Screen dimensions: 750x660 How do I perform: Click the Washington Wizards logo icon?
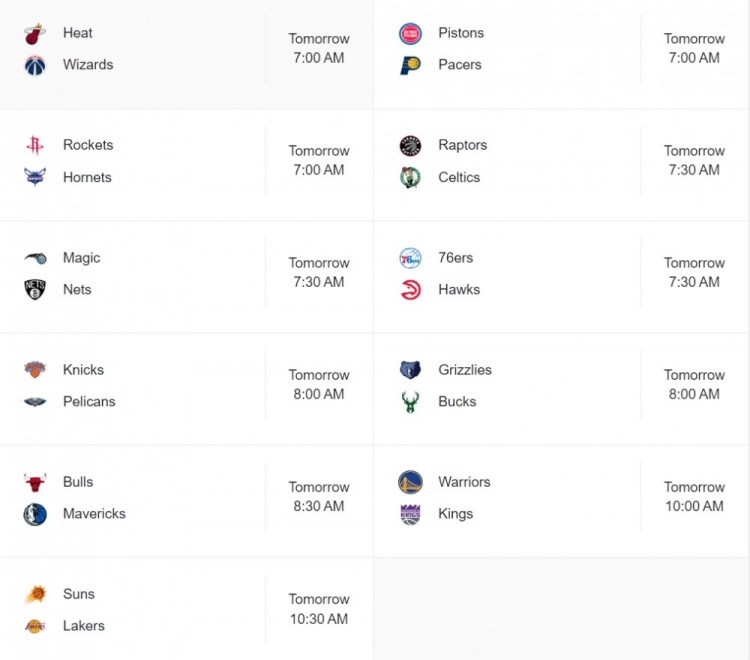35,66
